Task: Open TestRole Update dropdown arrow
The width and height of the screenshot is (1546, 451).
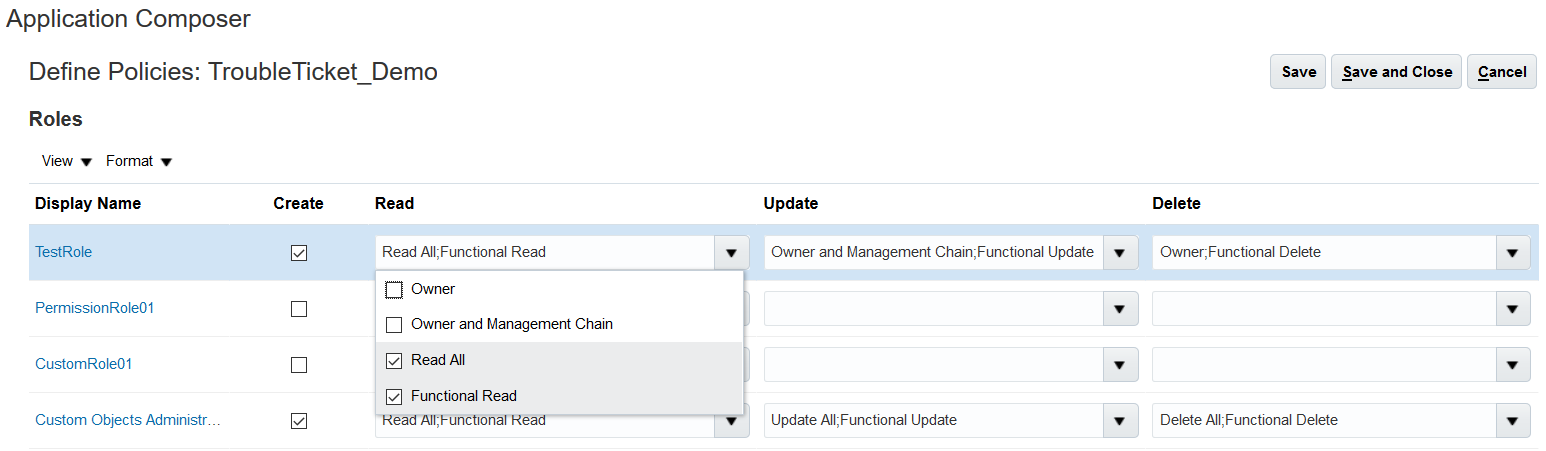Action: pos(1120,253)
